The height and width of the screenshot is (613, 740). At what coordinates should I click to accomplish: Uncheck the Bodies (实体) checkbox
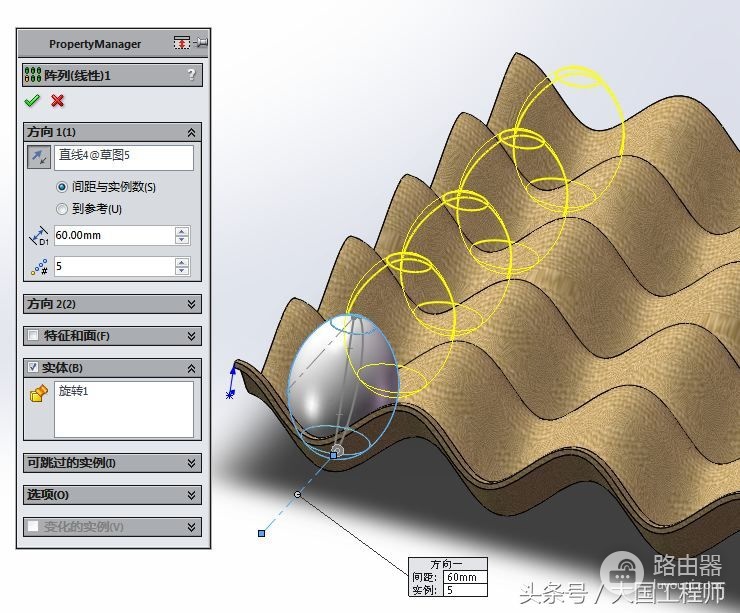click(33, 367)
